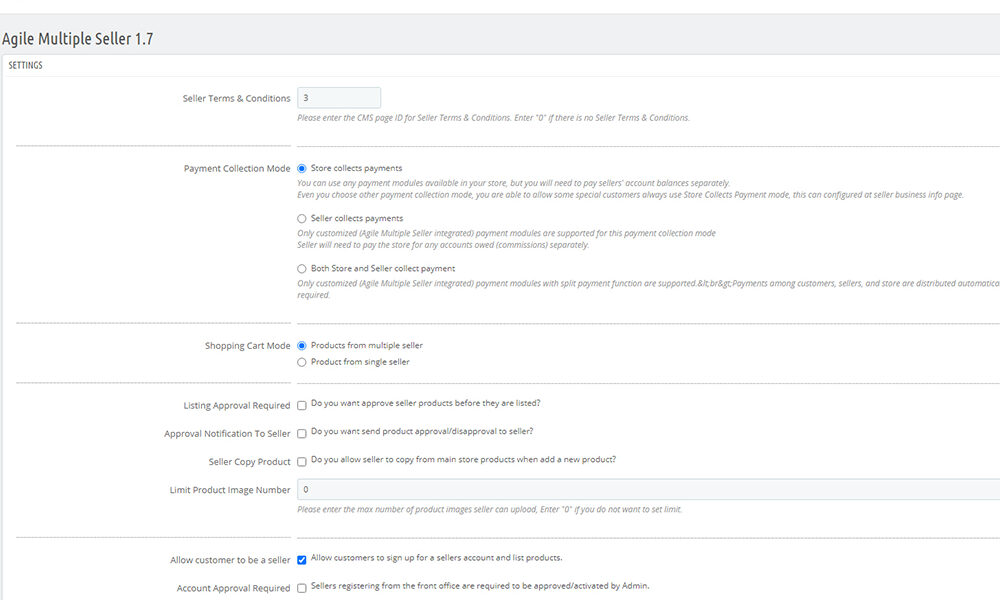Click "Do you want send product approval/disapproval" description

(x=422, y=431)
